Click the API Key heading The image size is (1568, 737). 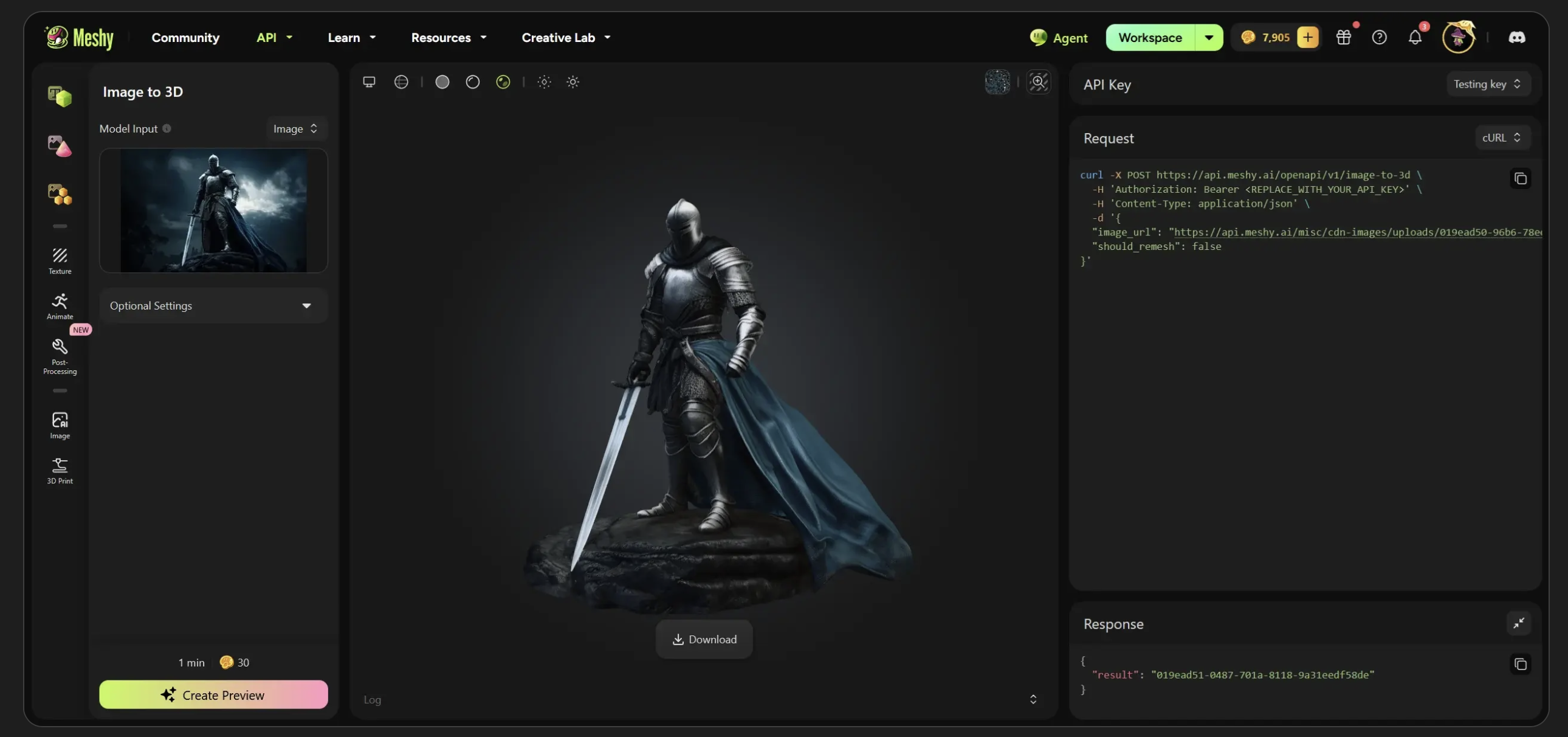click(1107, 85)
